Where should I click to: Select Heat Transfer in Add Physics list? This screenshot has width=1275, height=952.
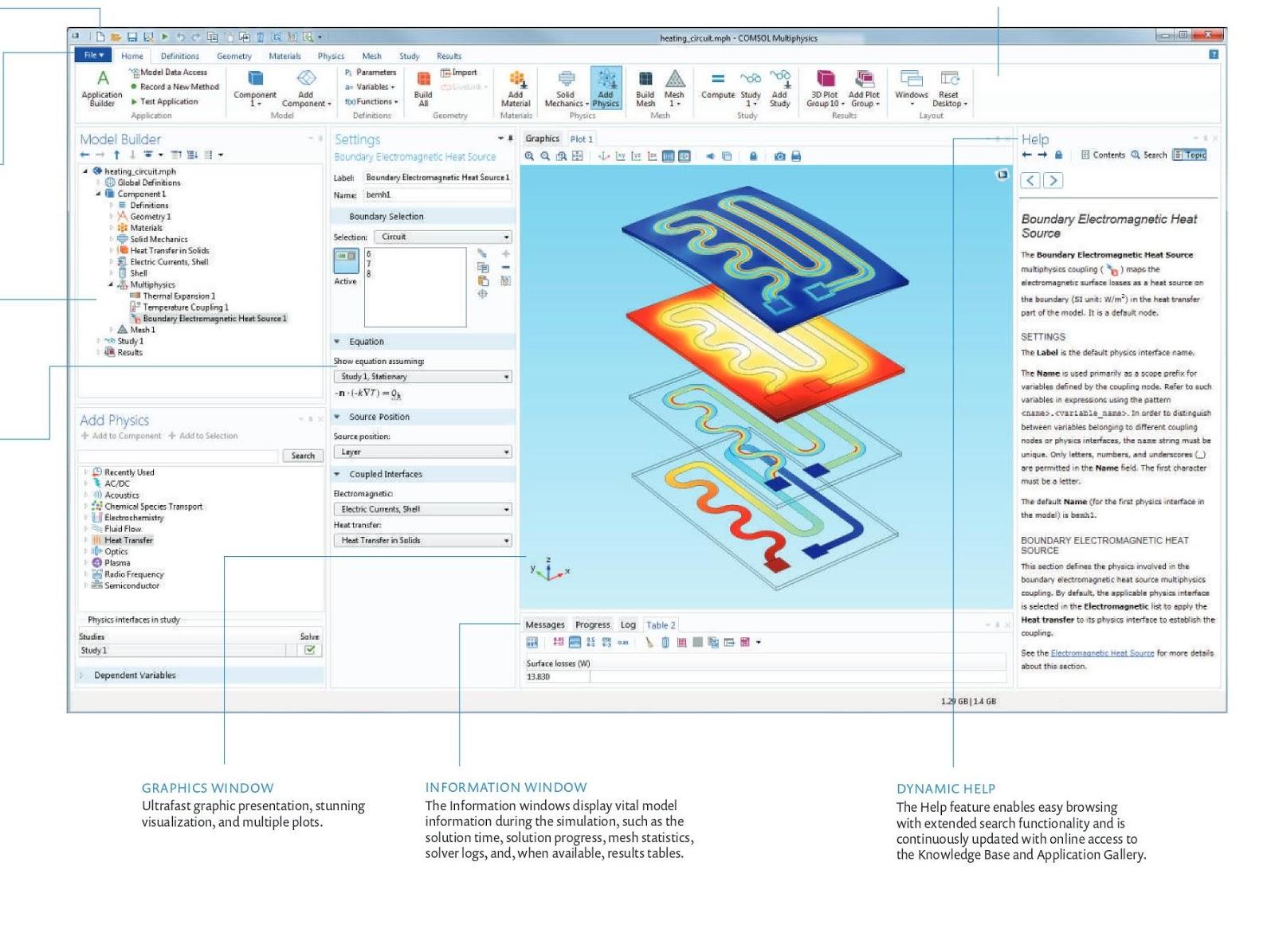(123, 540)
